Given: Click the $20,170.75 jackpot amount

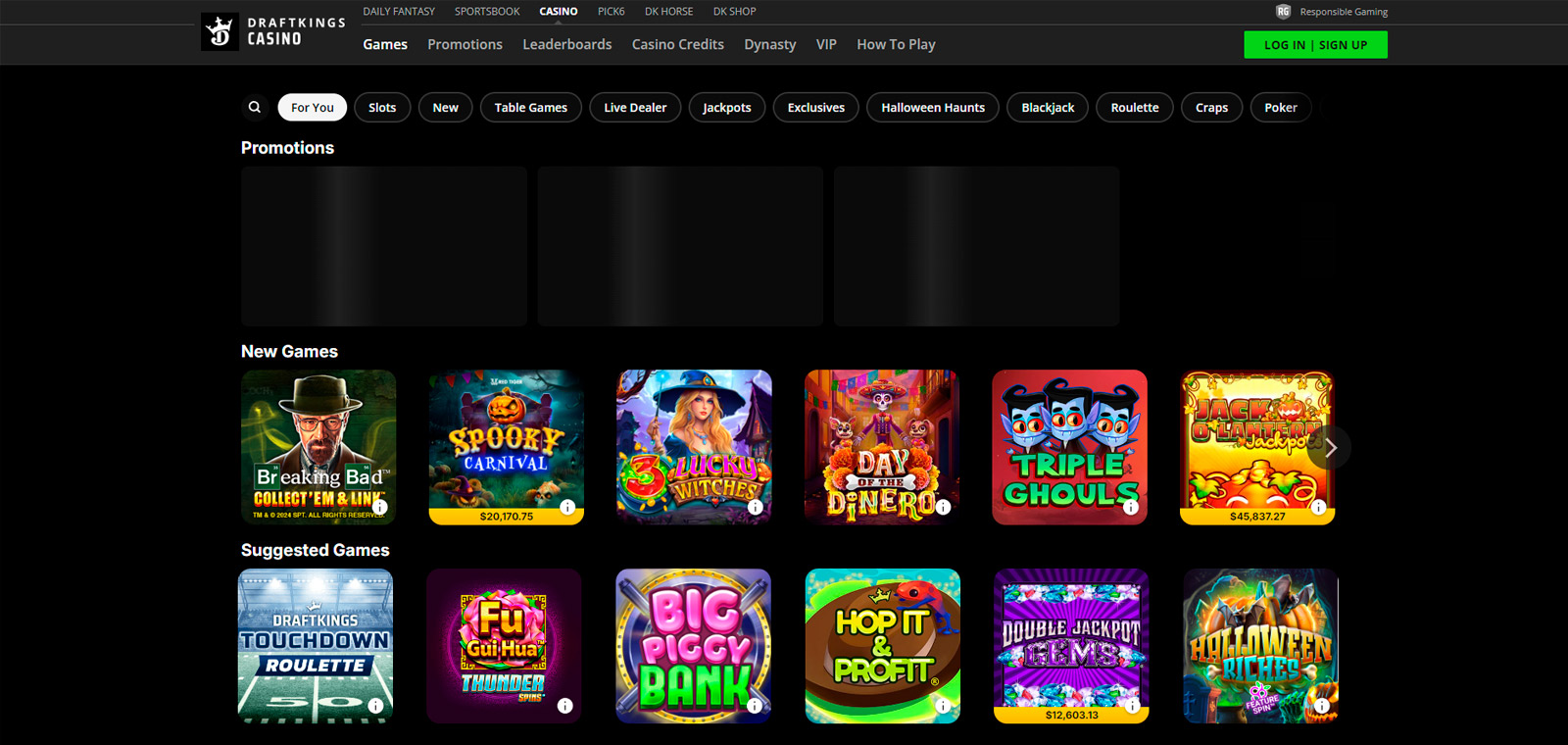Looking at the screenshot, I should click(507, 517).
